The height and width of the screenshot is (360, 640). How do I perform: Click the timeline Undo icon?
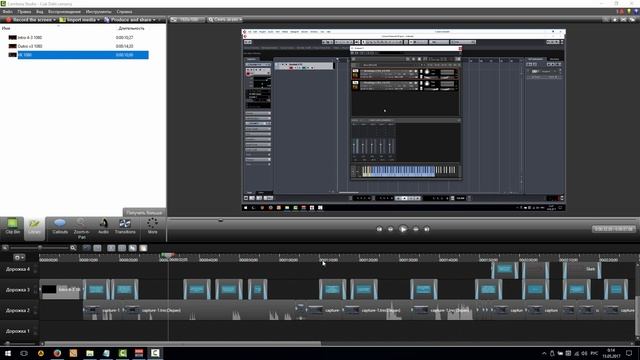tap(87, 248)
